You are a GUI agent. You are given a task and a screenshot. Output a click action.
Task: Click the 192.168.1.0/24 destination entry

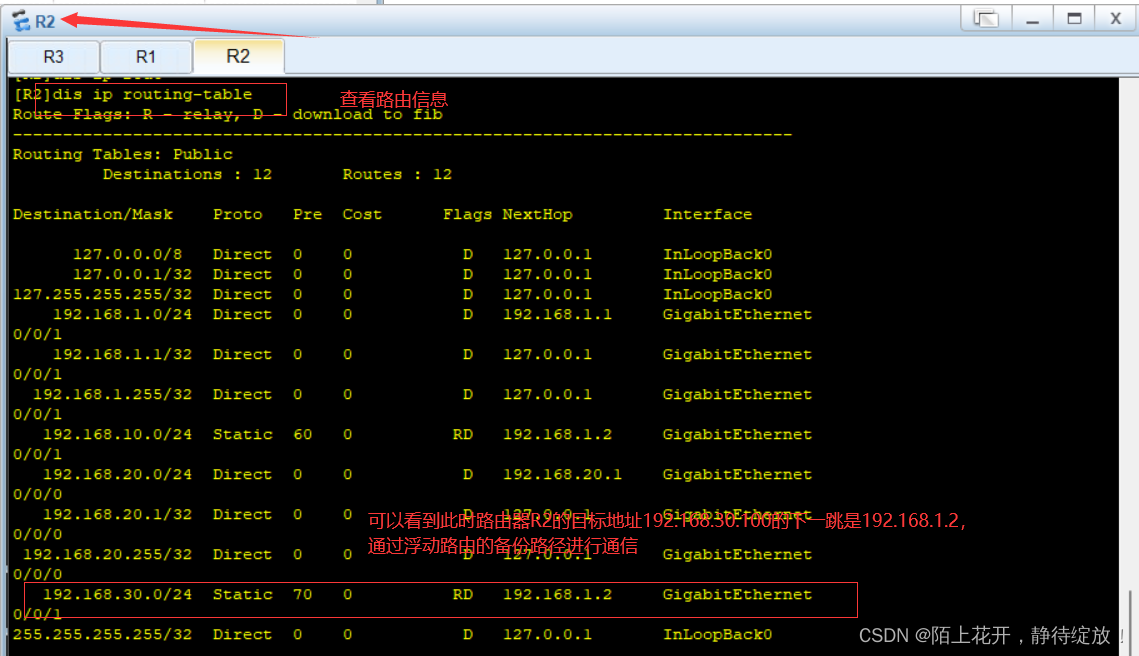point(123,315)
